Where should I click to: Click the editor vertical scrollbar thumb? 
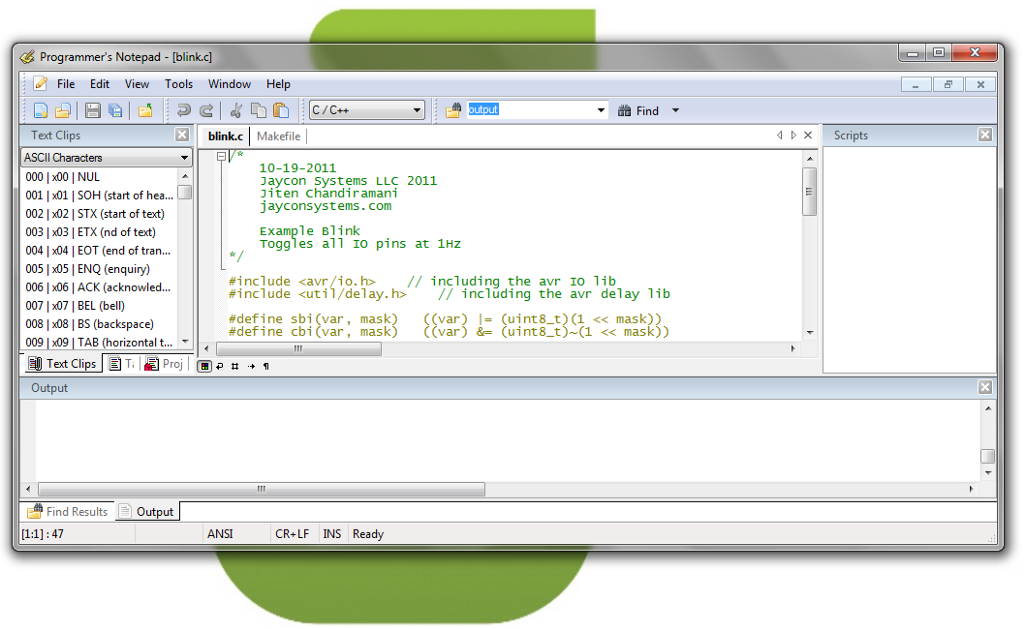809,191
